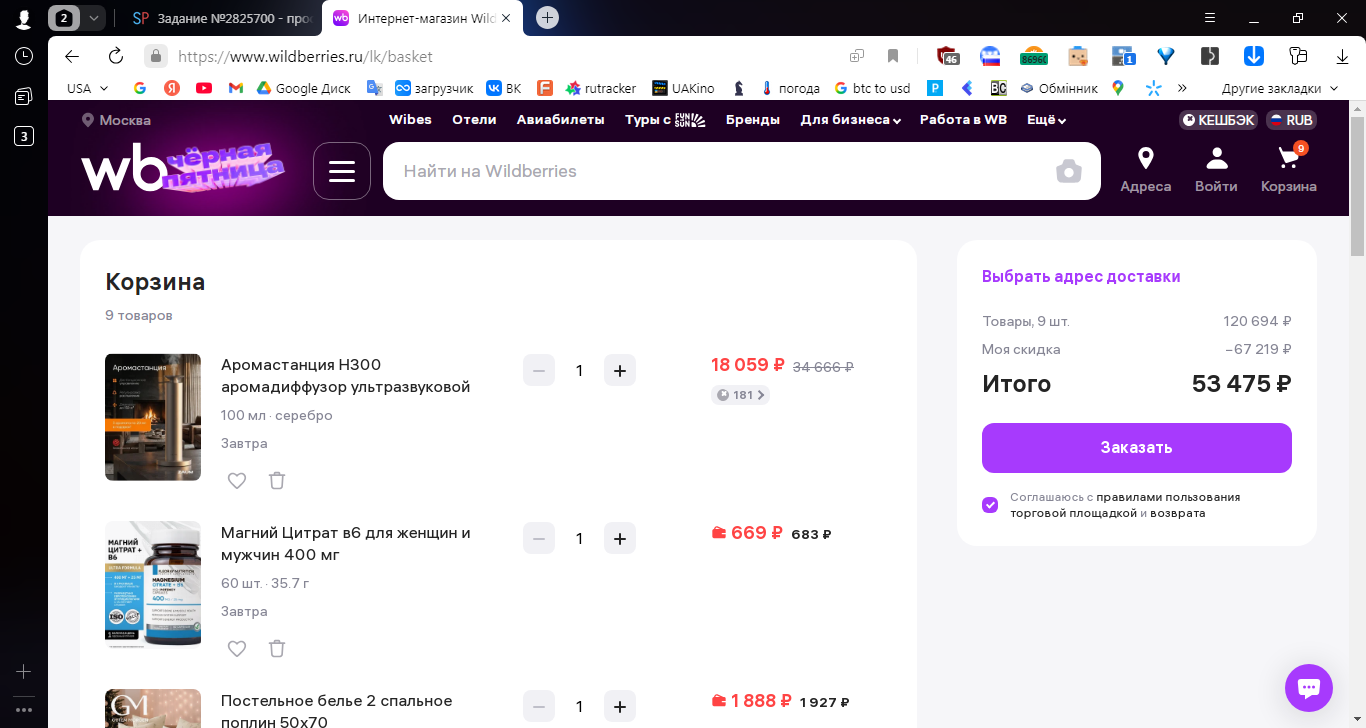The width and height of the screenshot is (1366, 728).
Task: Open the Отели menu item
Action: (x=474, y=120)
